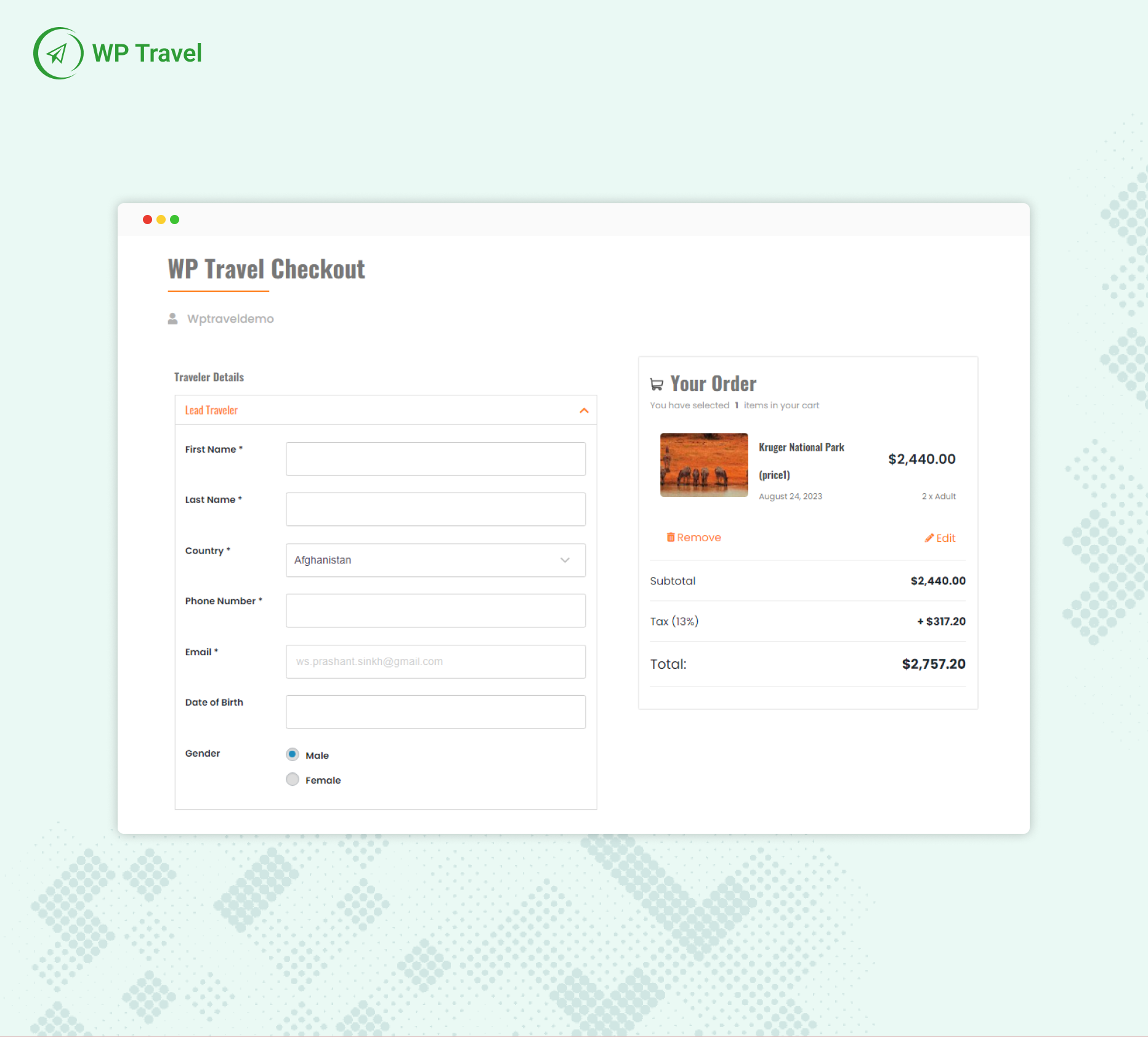Click the WP Travel brand text
This screenshot has width=1148, height=1037.
tap(147, 53)
